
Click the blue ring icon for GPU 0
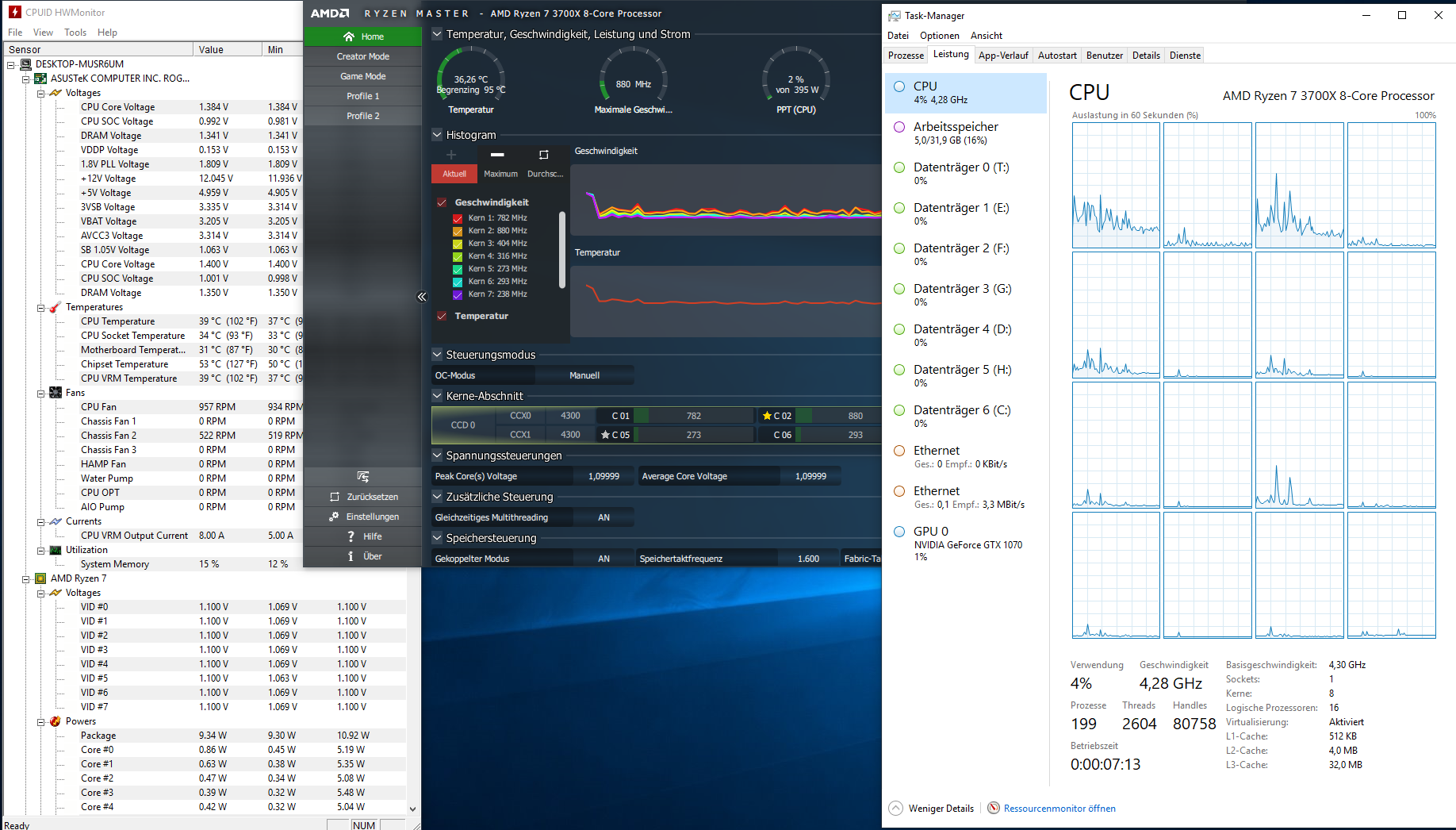899,532
